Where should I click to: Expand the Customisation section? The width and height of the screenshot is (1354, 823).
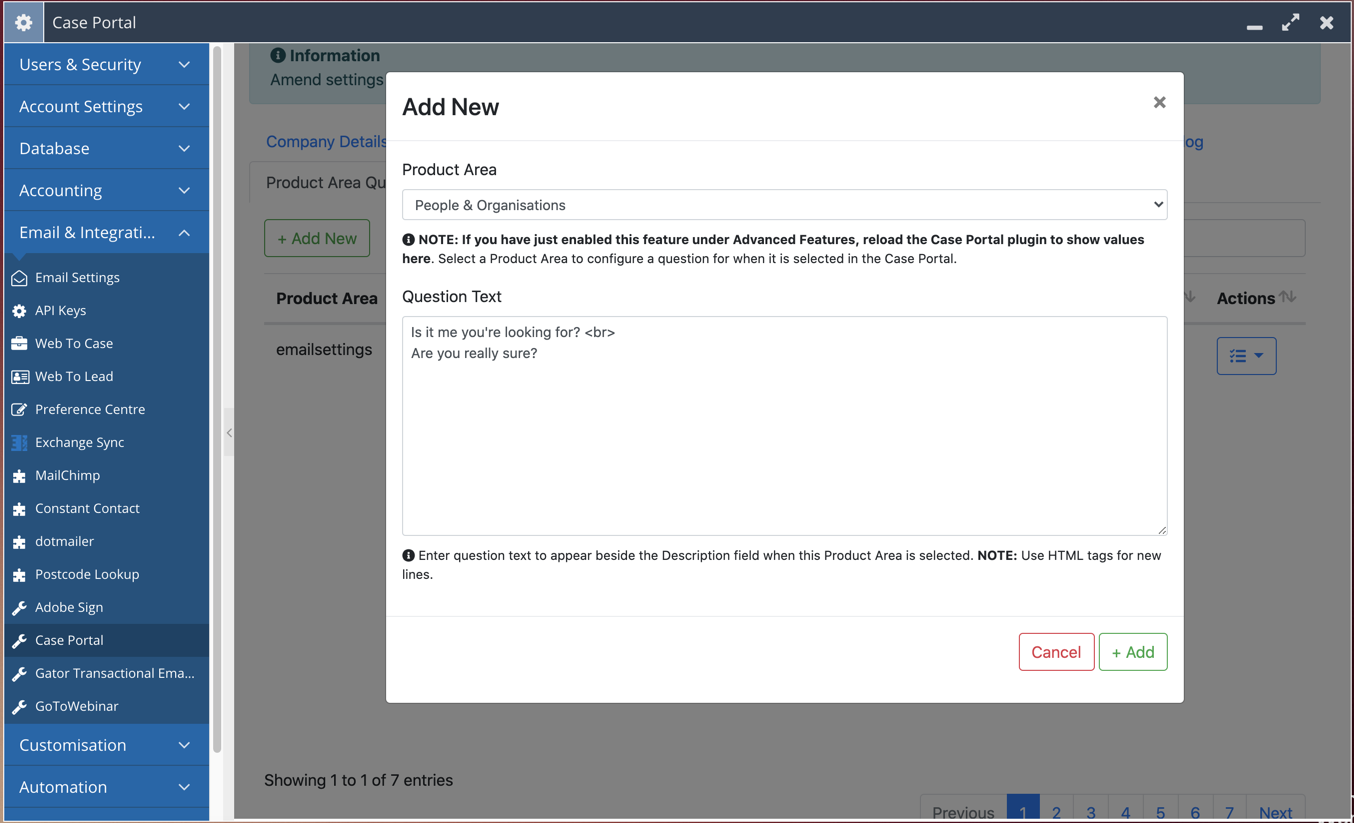click(106, 745)
